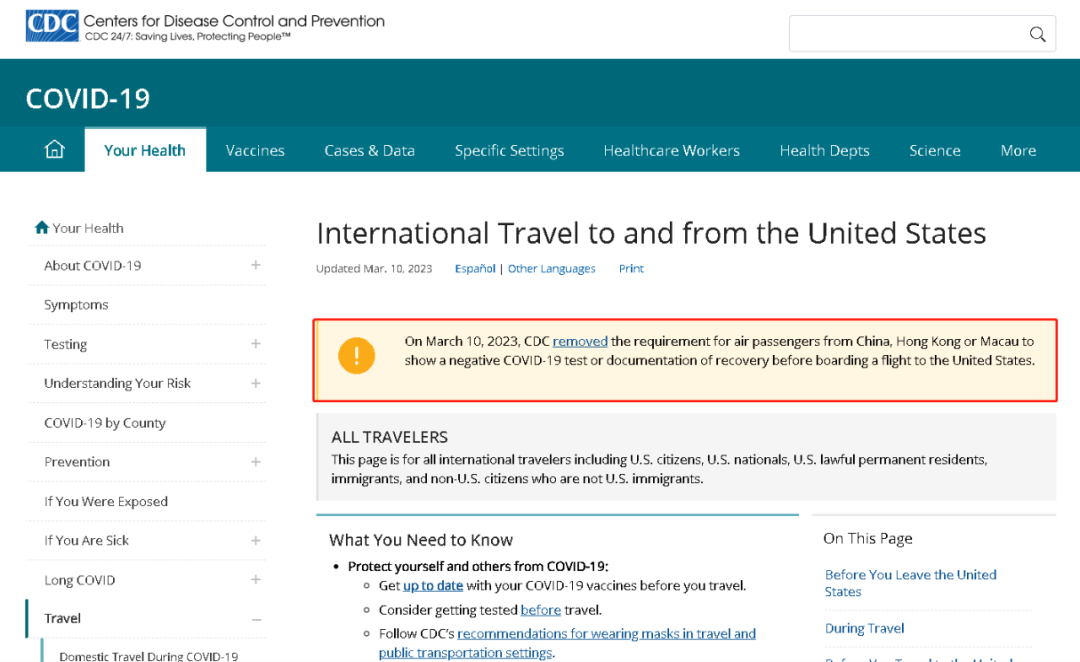The image size is (1080, 662).
Task: Click the Print link
Action: (631, 269)
